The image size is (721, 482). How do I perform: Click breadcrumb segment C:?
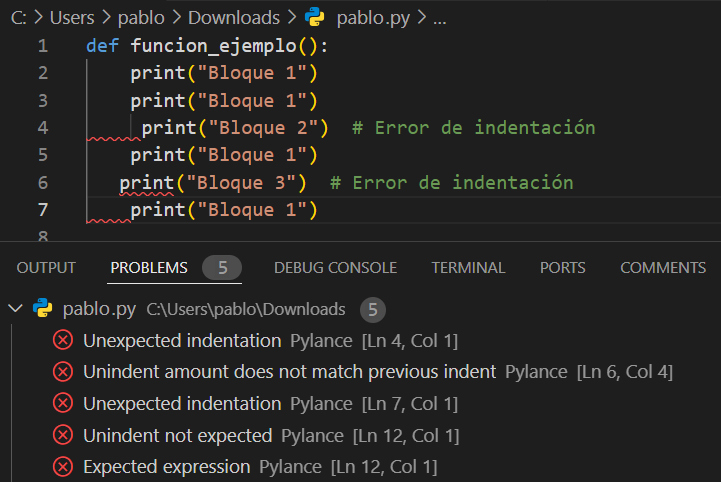[x=19, y=18]
